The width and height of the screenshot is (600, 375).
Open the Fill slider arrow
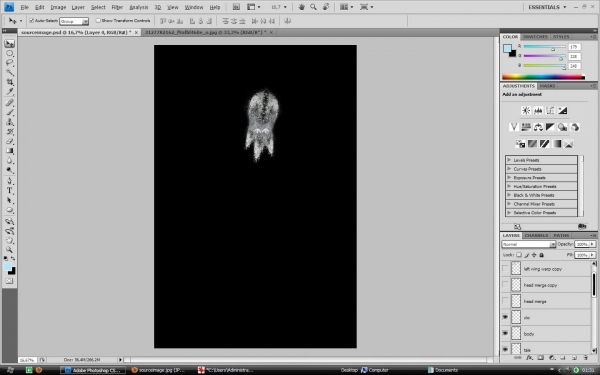point(593,255)
